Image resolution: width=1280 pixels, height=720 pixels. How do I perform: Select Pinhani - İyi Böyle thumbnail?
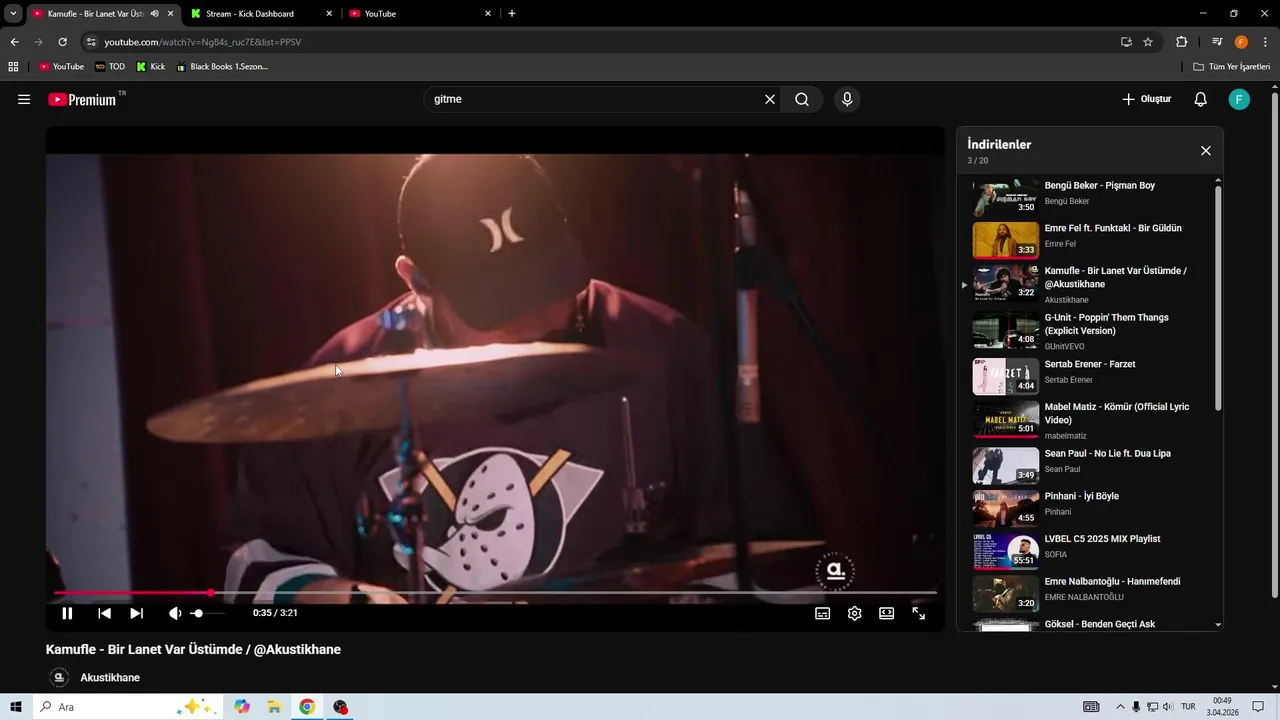pos(1006,508)
